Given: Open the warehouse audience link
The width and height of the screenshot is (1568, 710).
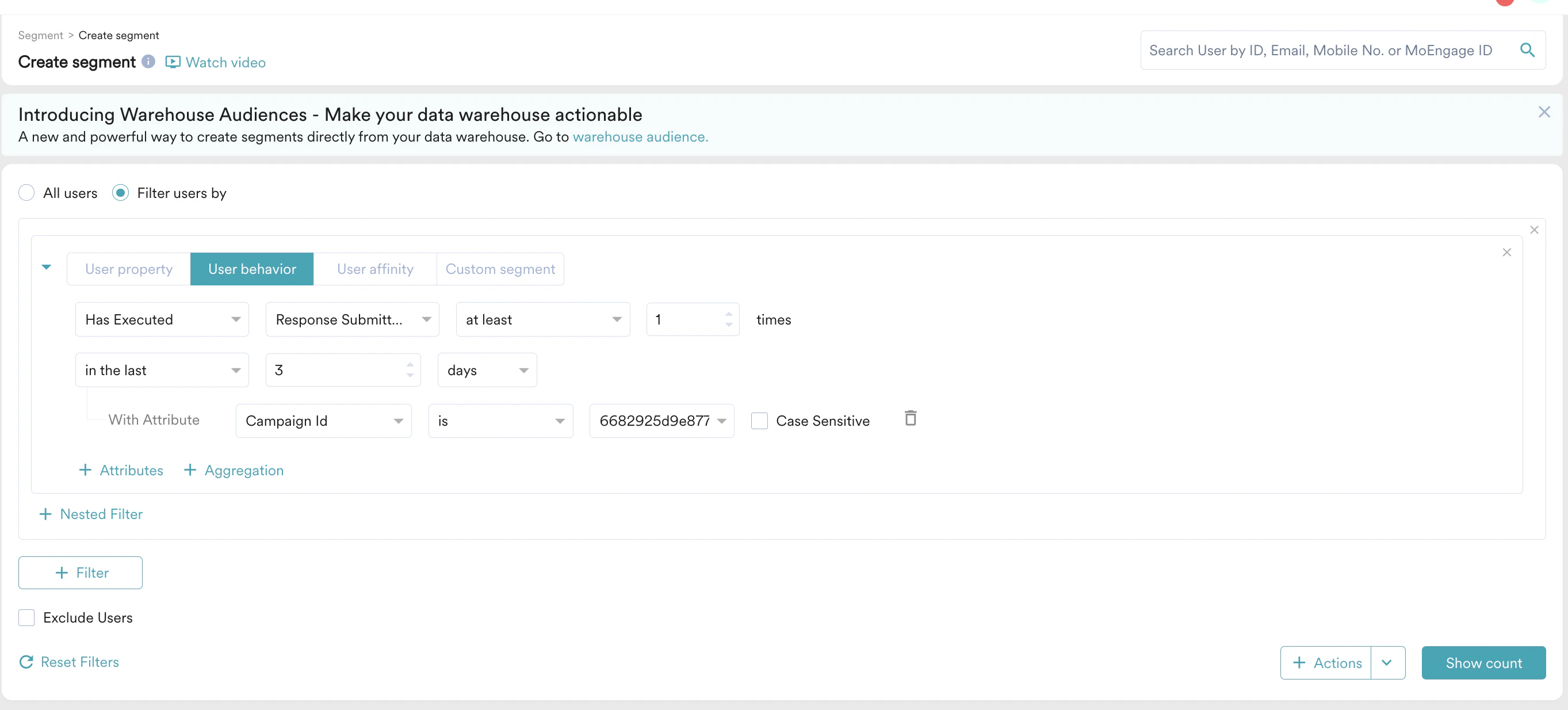Looking at the screenshot, I should tap(640, 137).
